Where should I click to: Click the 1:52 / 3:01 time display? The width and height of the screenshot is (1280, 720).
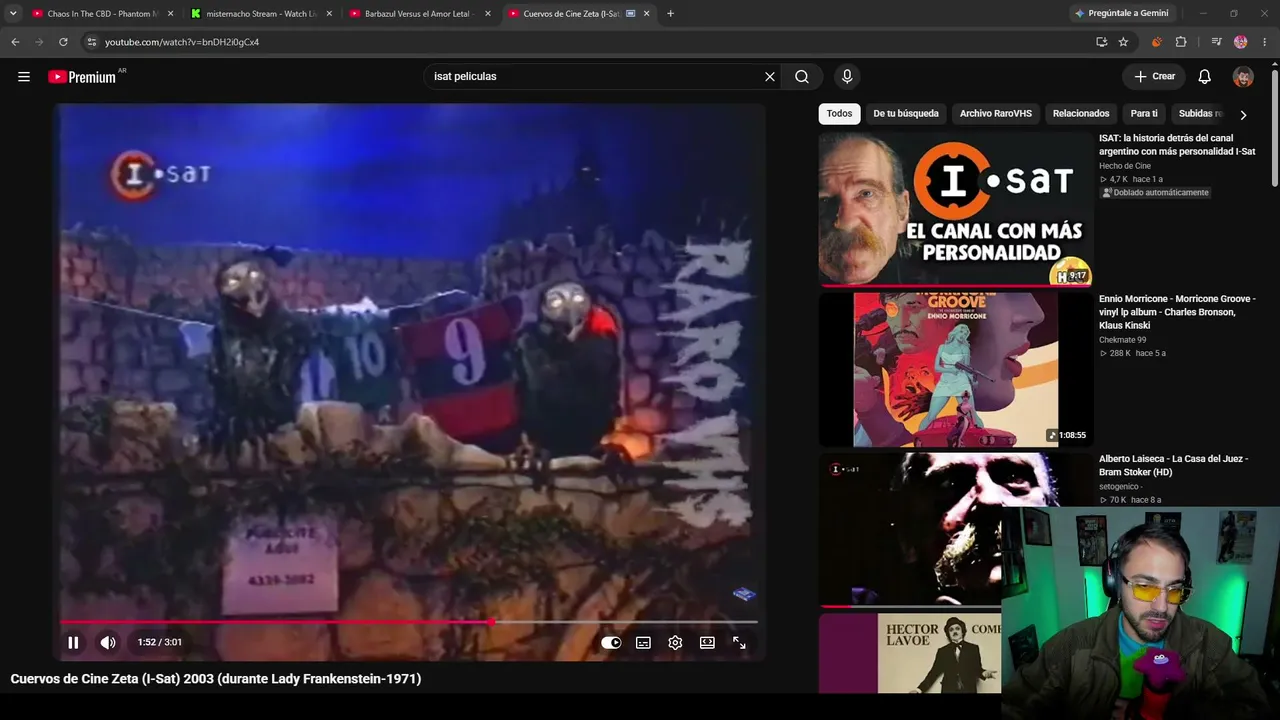pyautogui.click(x=160, y=642)
